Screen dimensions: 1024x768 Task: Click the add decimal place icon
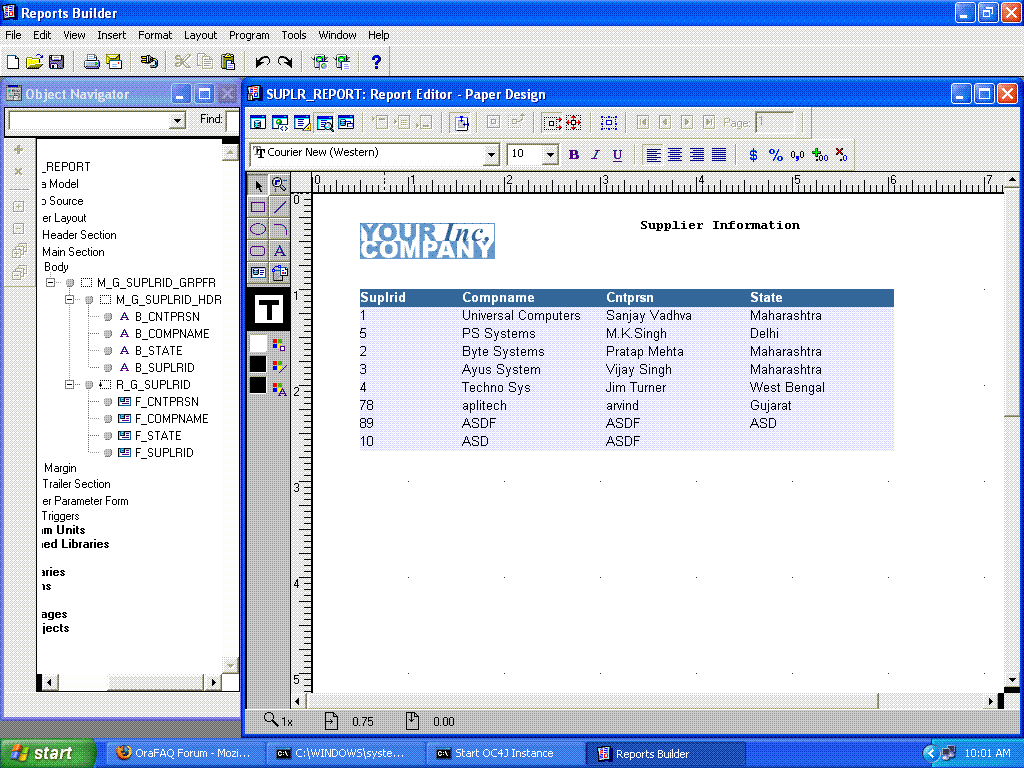[820, 155]
